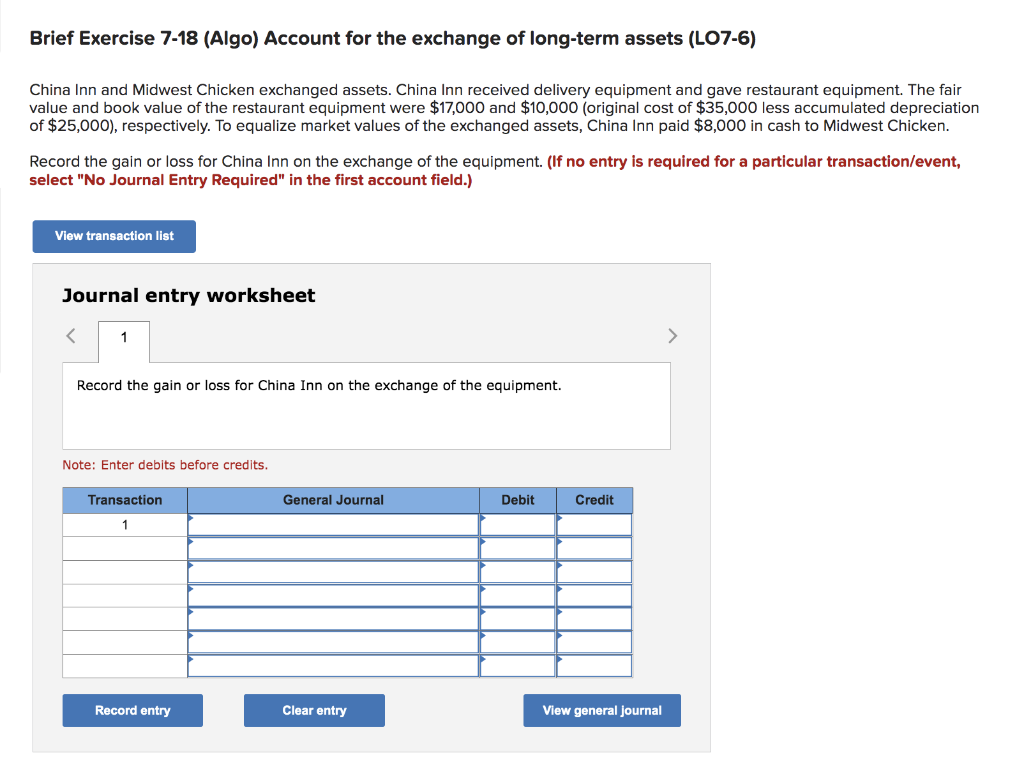This screenshot has width=1024, height=783.
Task: Click the View transaction list button
Action: click(x=113, y=236)
